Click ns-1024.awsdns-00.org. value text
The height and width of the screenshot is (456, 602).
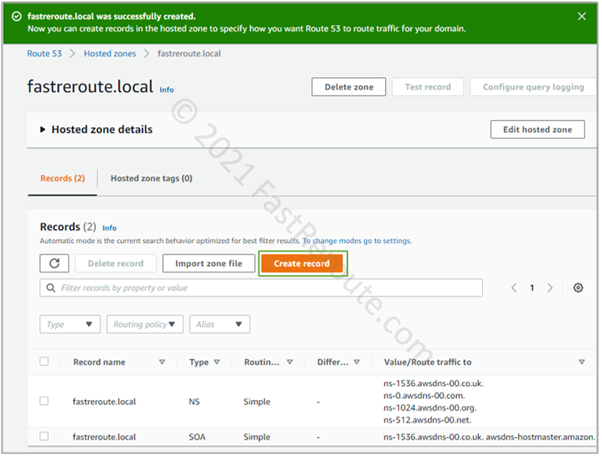coord(430,408)
